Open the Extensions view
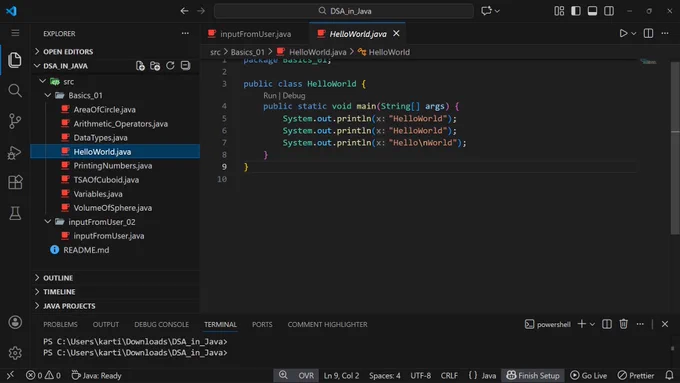This screenshot has height=383, width=680. [x=15, y=183]
